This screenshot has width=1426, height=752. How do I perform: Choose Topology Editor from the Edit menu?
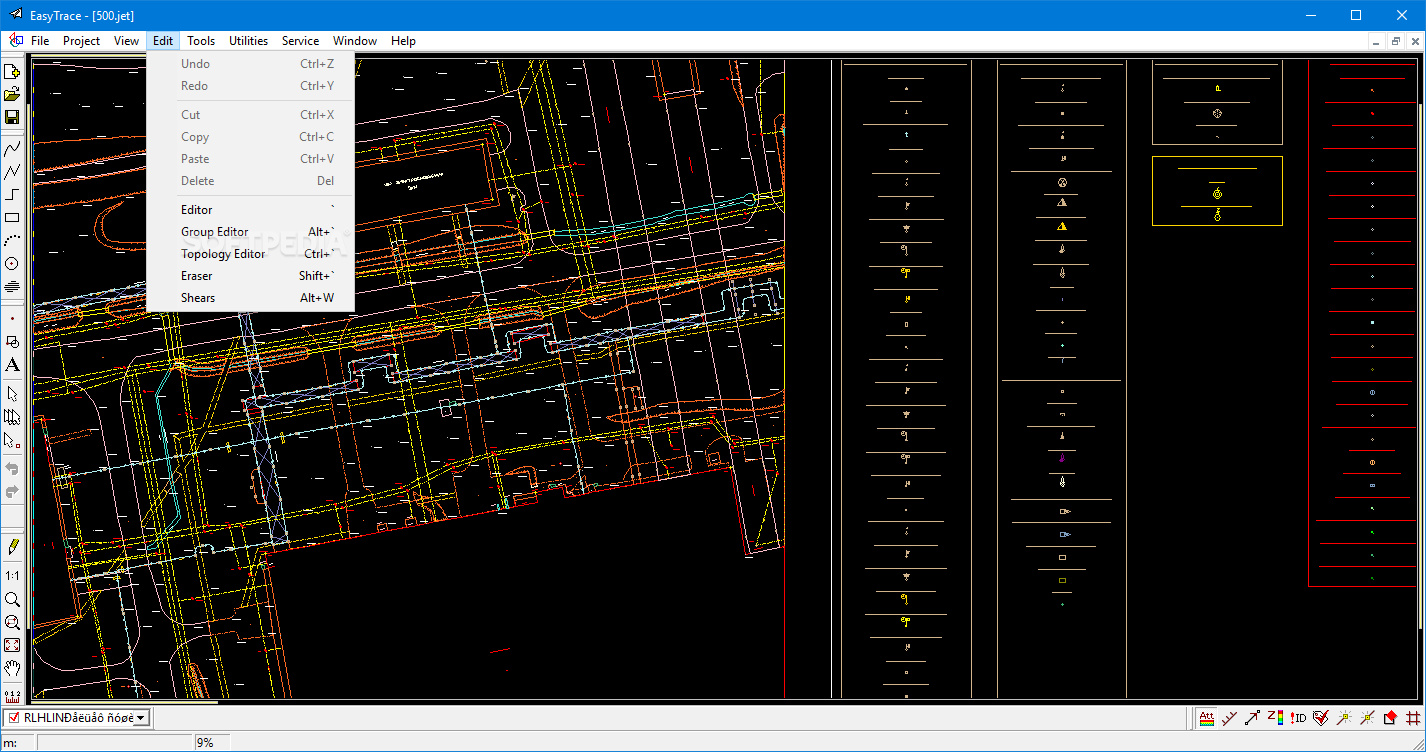point(250,254)
